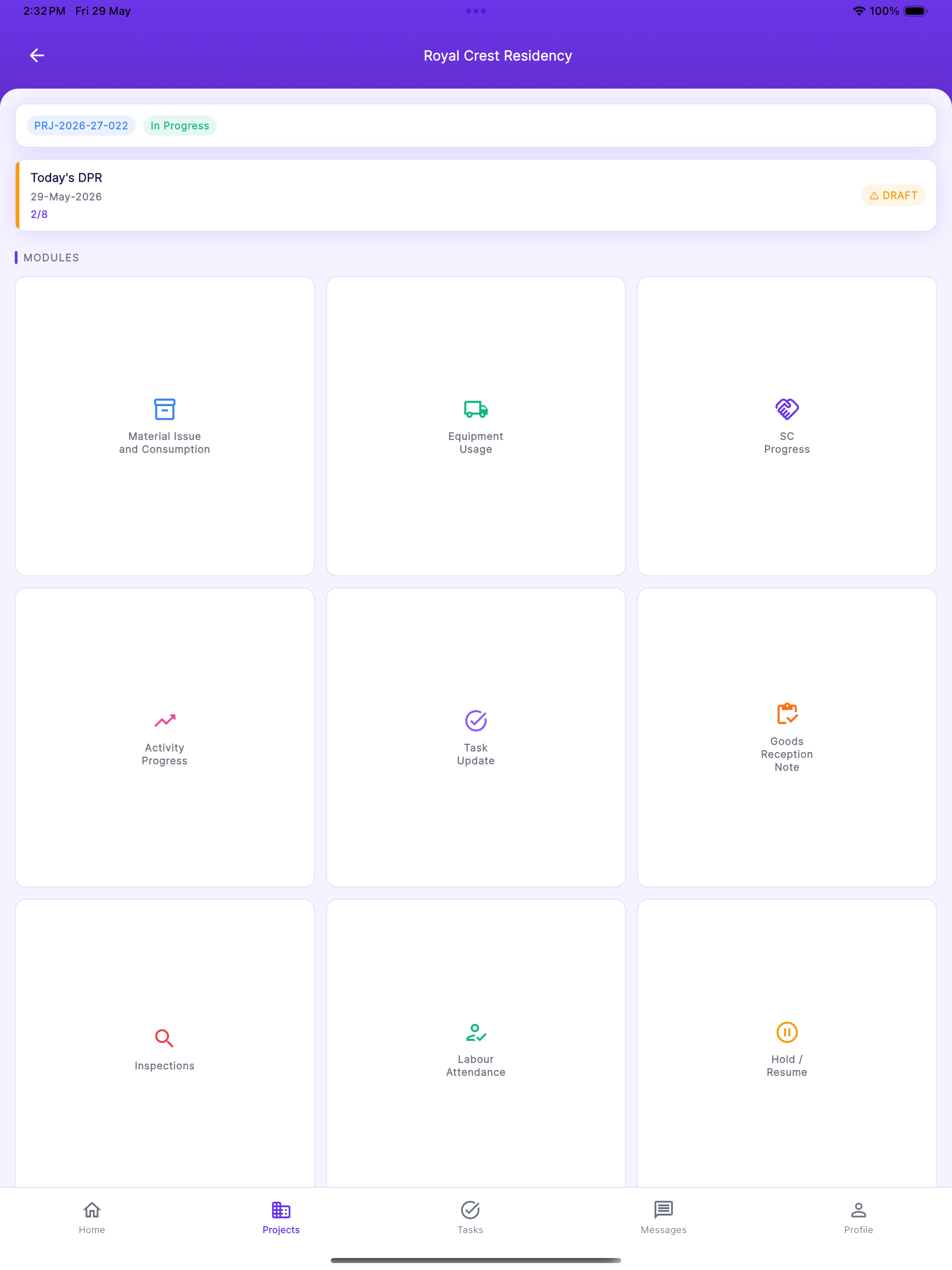Switch to the Home tab label
The width and height of the screenshot is (952, 1270).
click(x=92, y=1230)
